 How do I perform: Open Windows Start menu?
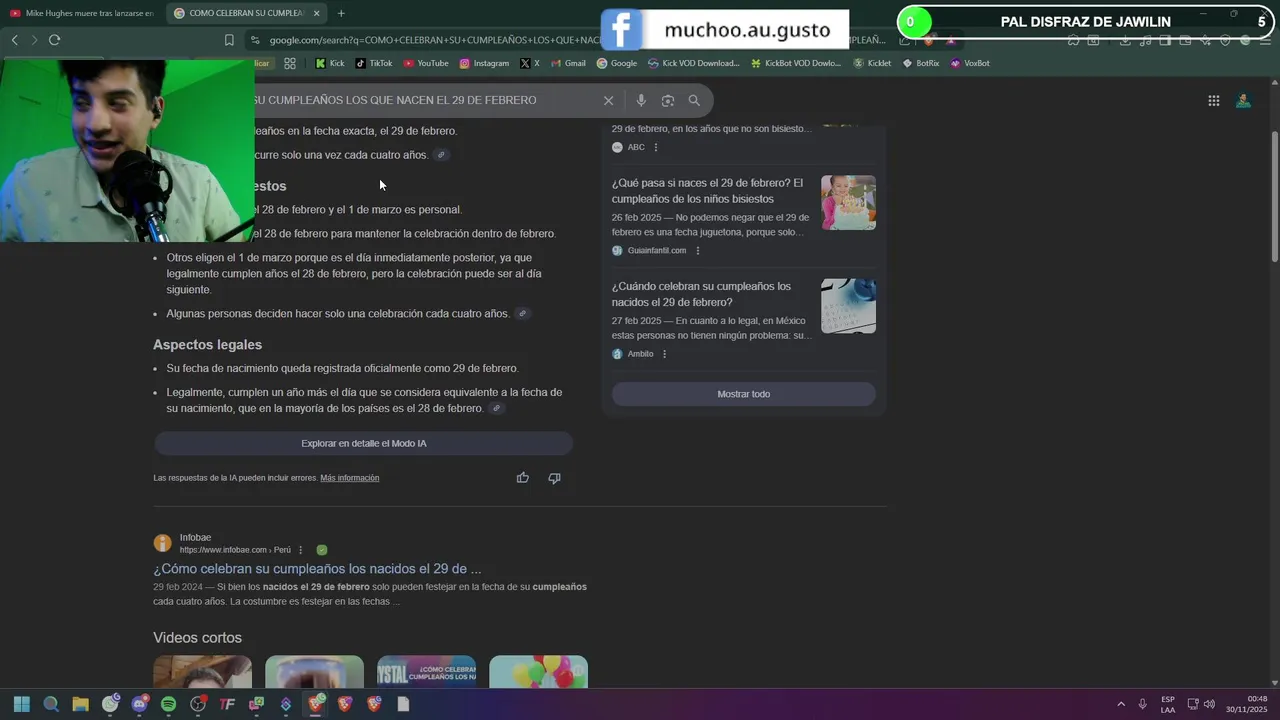(22, 704)
